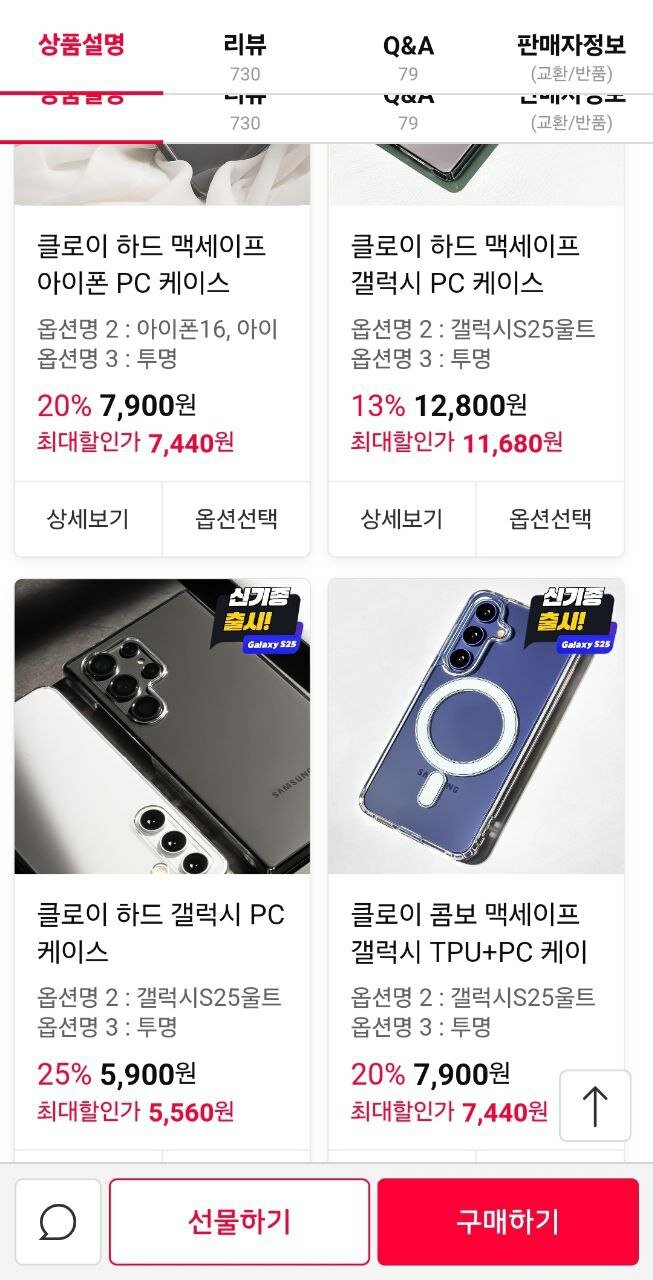Tap the 클로이 하드 갤럭시 PC 케이스 title
Screen dimensions: 653x1280
coord(161,933)
